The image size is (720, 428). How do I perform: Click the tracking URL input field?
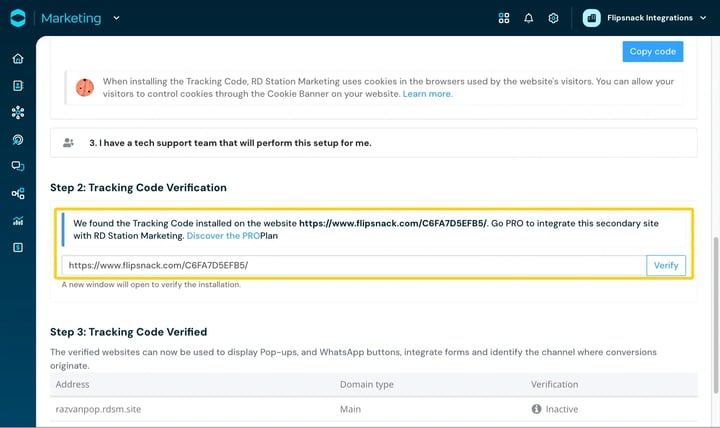pos(354,265)
